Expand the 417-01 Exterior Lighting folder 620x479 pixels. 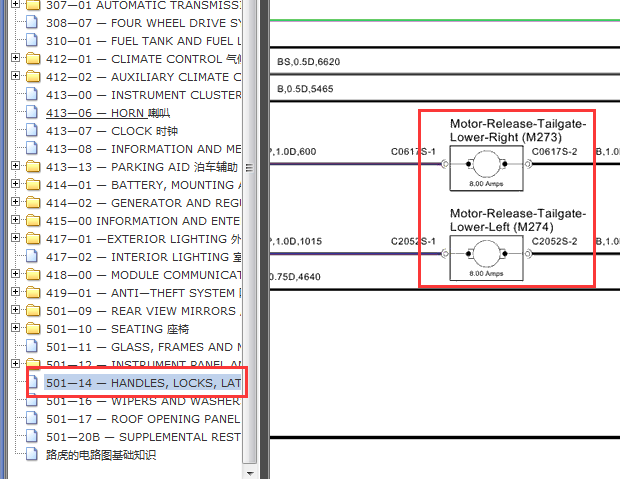click(15, 238)
